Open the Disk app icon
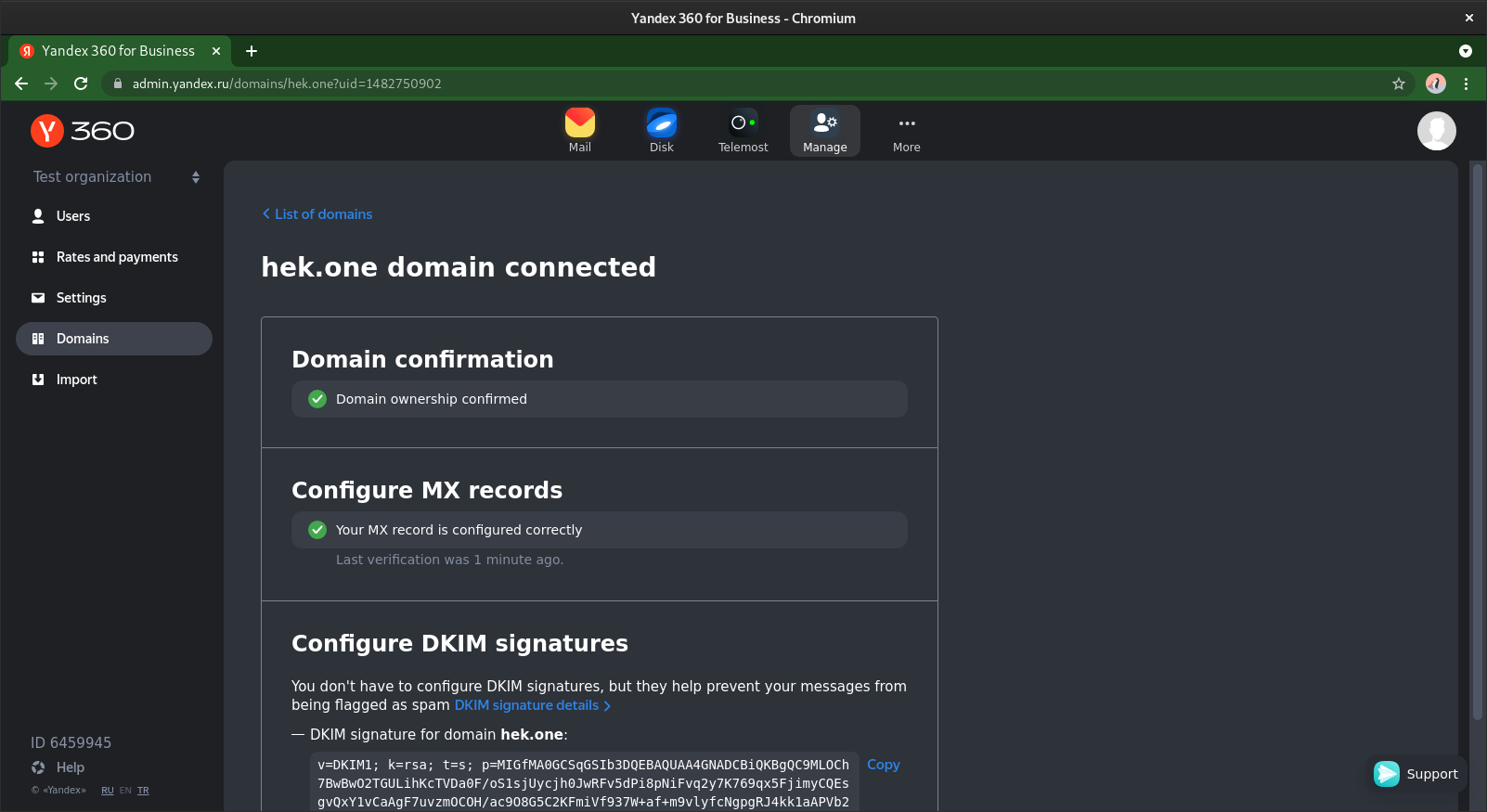 [x=662, y=131]
